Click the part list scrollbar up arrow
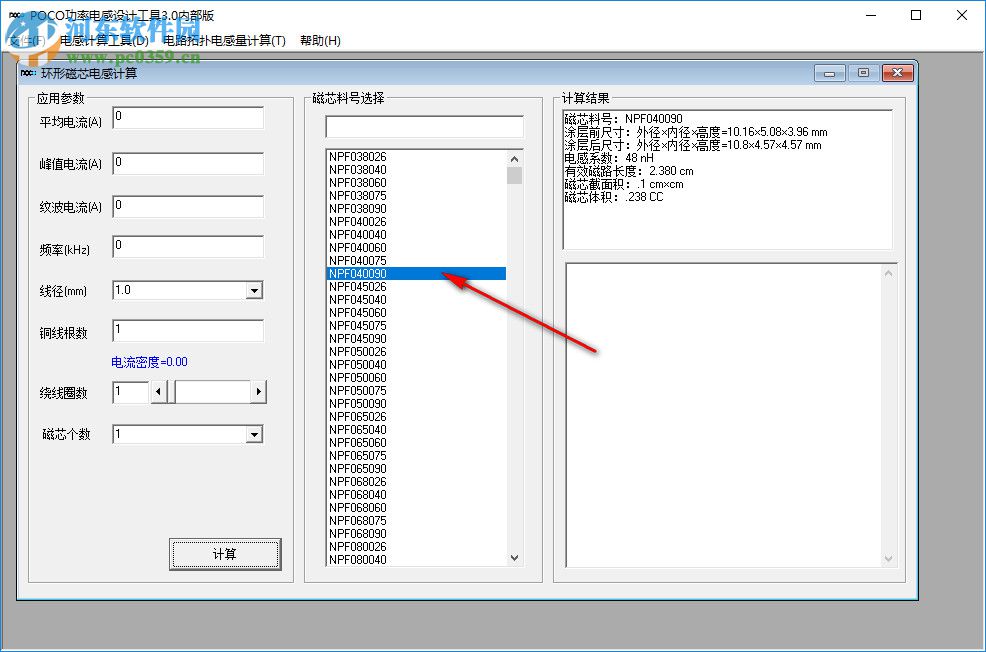This screenshot has height=652, width=986. click(513, 157)
